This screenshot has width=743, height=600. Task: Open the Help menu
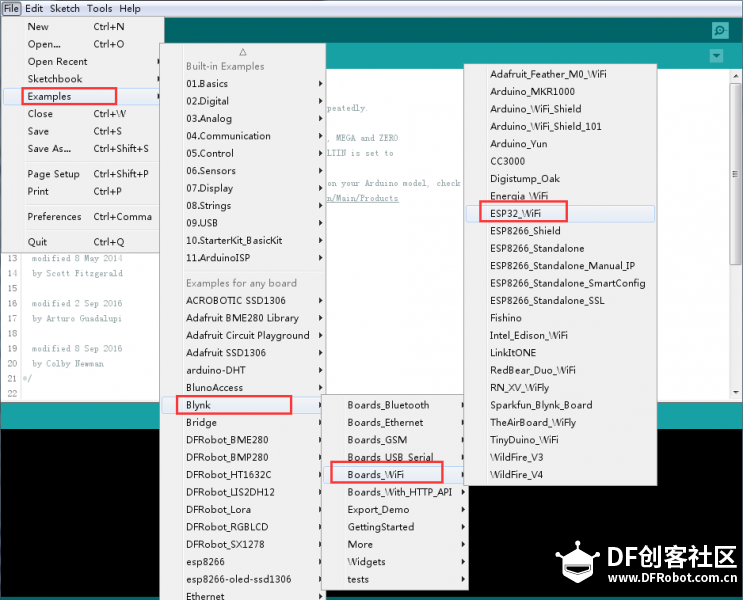coord(130,9)
